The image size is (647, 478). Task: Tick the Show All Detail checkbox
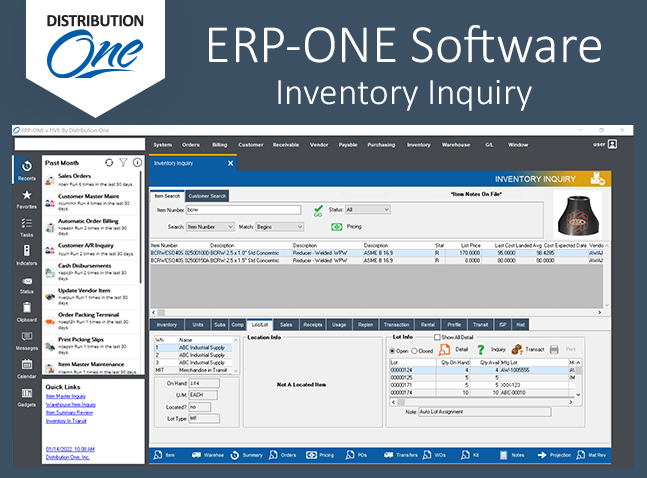(x=437, y=337)
